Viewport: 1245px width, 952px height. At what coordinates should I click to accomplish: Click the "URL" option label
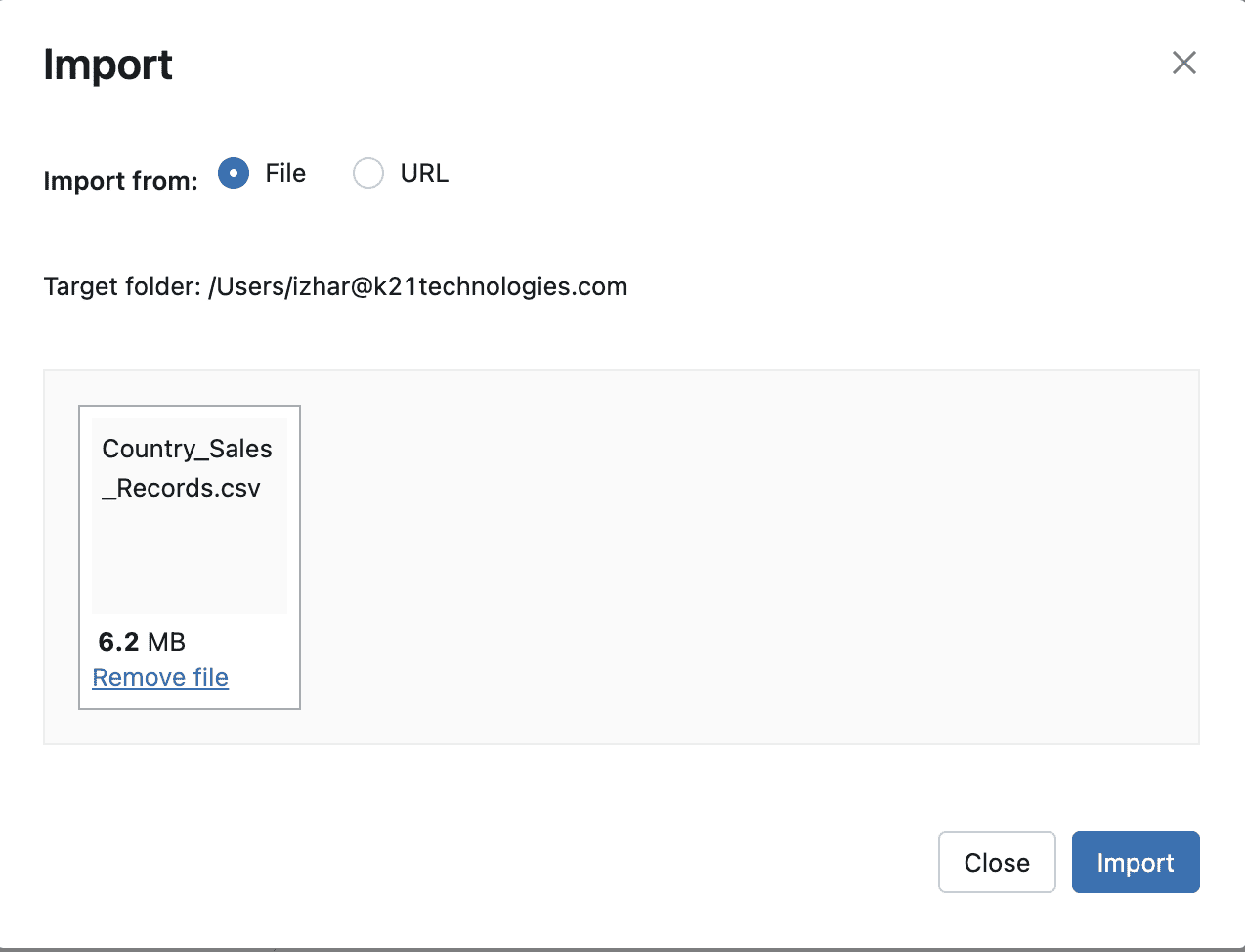coord(424,173)
